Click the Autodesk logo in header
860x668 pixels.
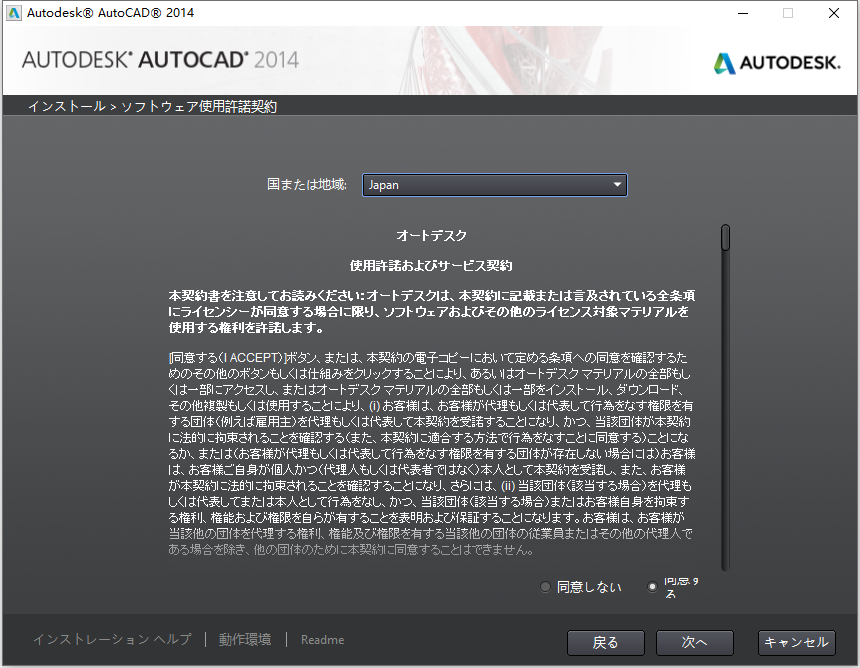tap(777, 63)
